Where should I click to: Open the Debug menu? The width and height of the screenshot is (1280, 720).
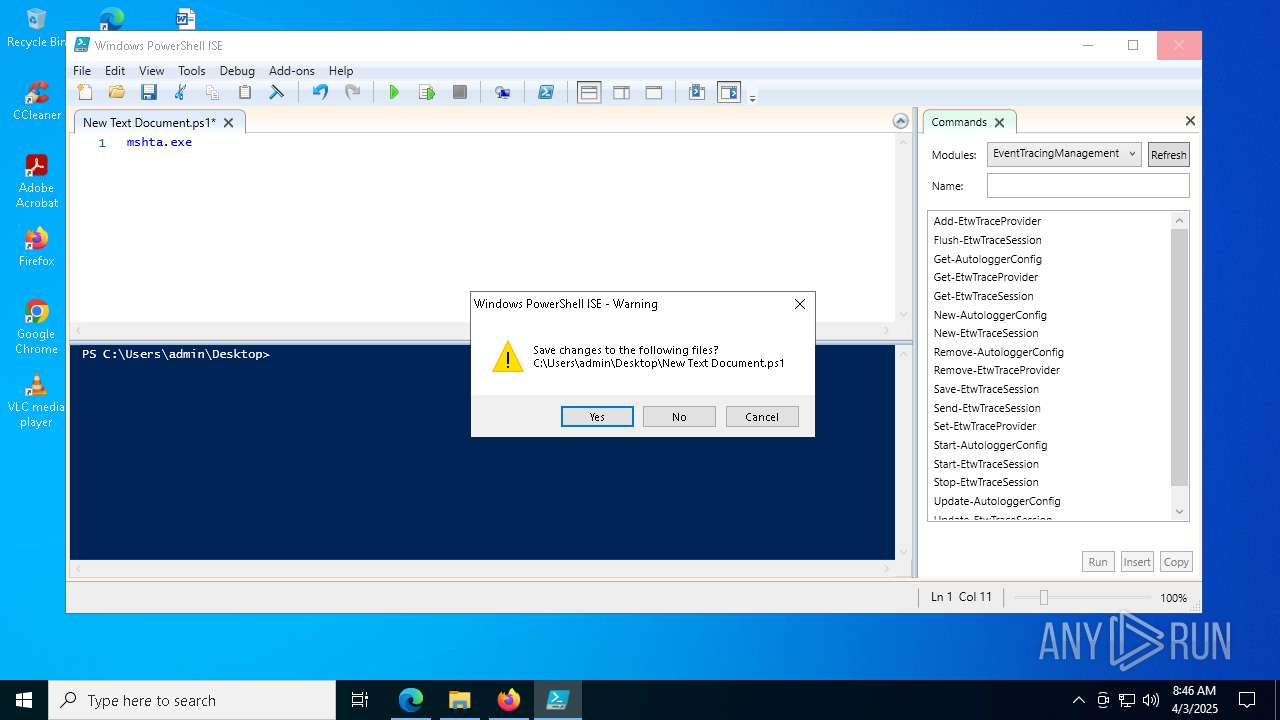click(x=237, y=71)
